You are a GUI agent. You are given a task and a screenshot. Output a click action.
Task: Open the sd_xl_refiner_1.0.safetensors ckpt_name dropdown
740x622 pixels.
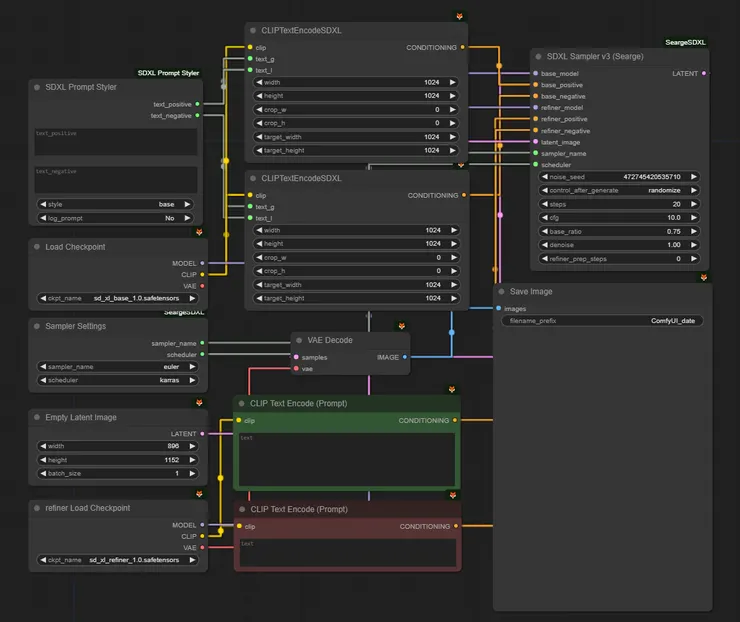click(x=117, y=560)
